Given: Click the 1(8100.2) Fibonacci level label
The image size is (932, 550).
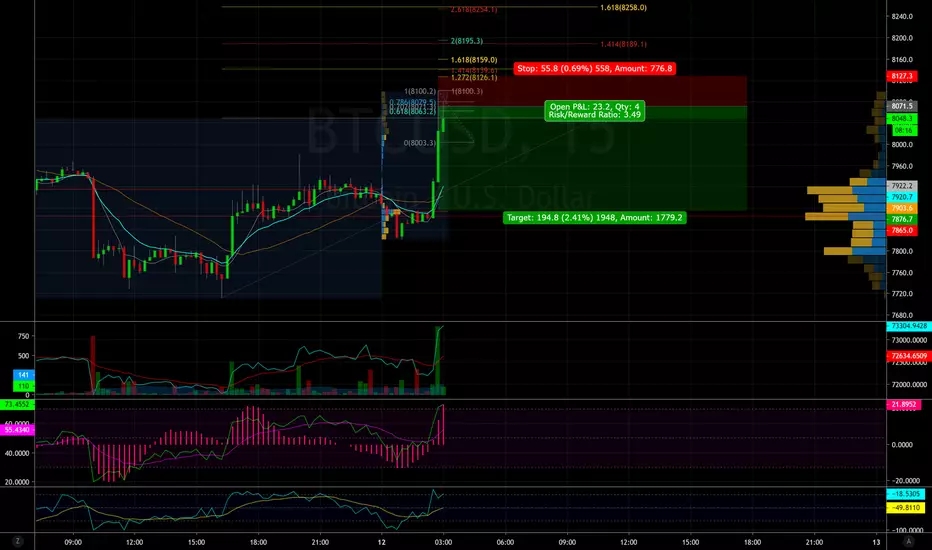Looking at the screenshot, I should coord(420,92).
